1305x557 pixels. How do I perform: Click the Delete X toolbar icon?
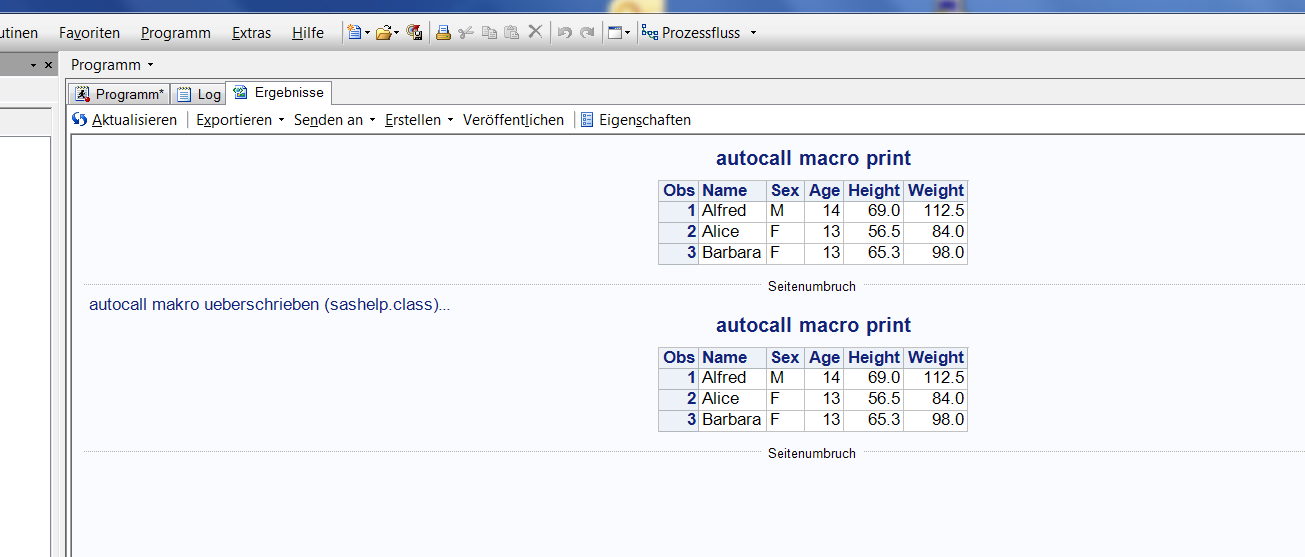click(535, 32)
